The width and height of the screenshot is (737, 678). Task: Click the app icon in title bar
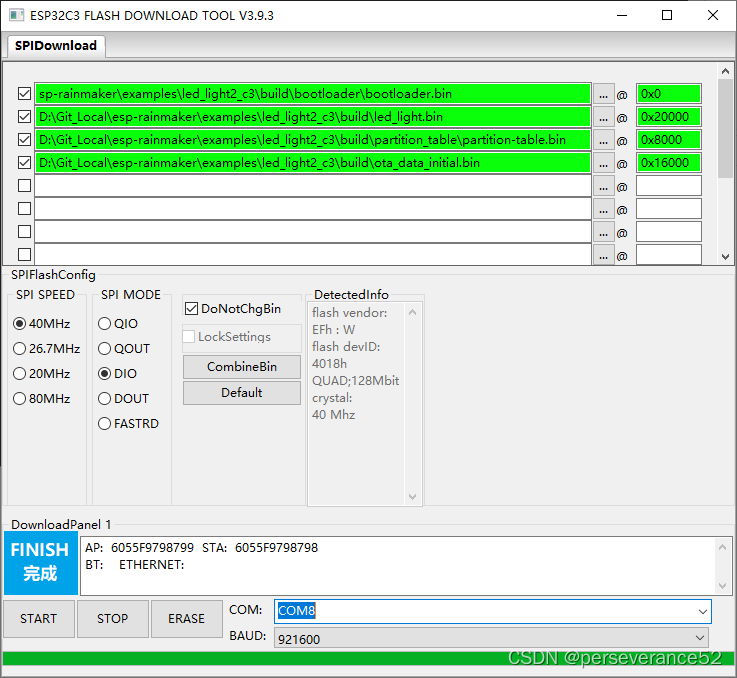point(16,15)
